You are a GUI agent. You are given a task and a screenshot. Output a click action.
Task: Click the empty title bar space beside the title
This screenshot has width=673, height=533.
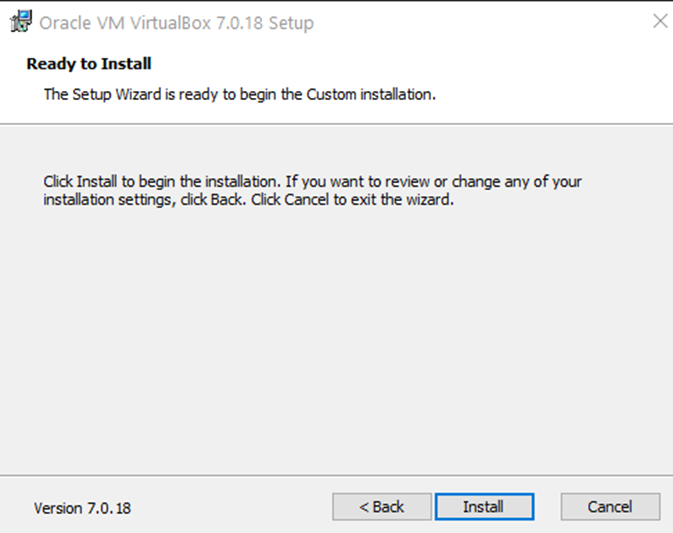pyautogui.click(x=480, y=22)
